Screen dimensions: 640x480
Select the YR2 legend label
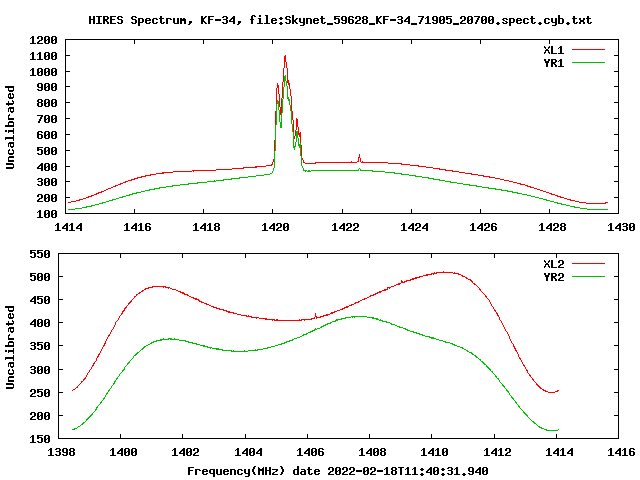(554, 277)
